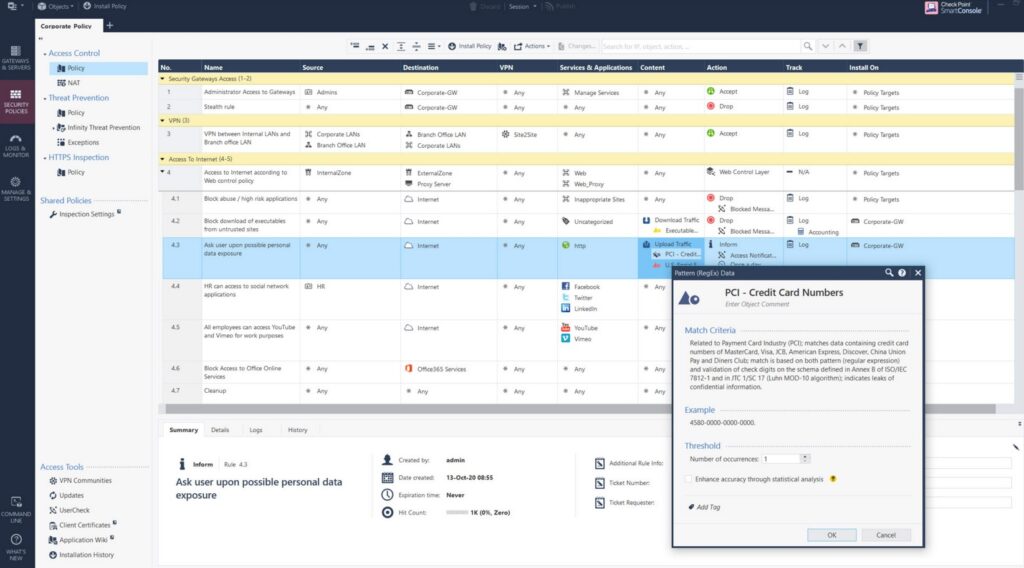Click the add rule above toolbar icon
This screenshot has width=1024, height=568.
[x=355, y=46]
